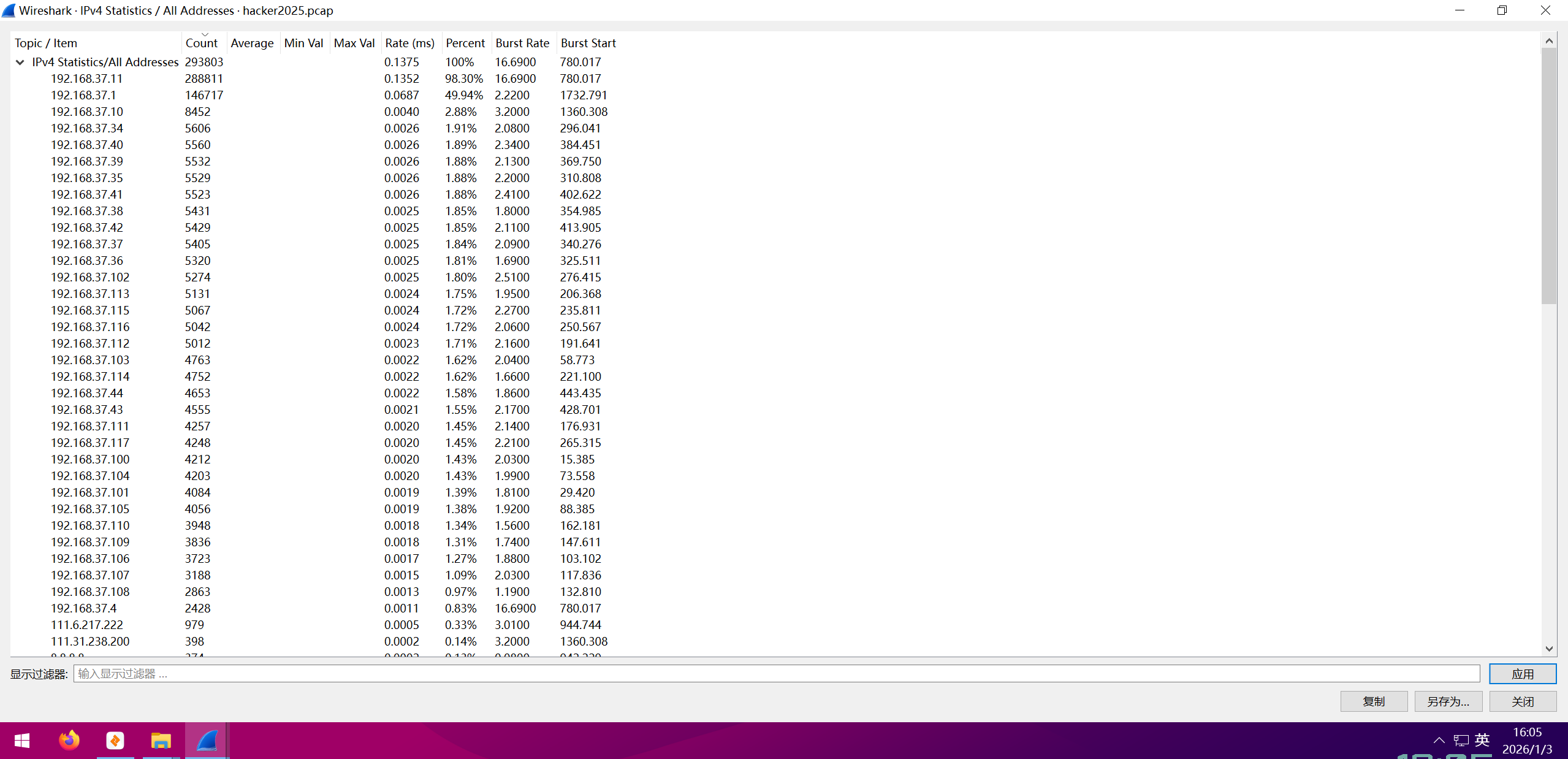Show hidden system tray icons

coord(1439,741)
